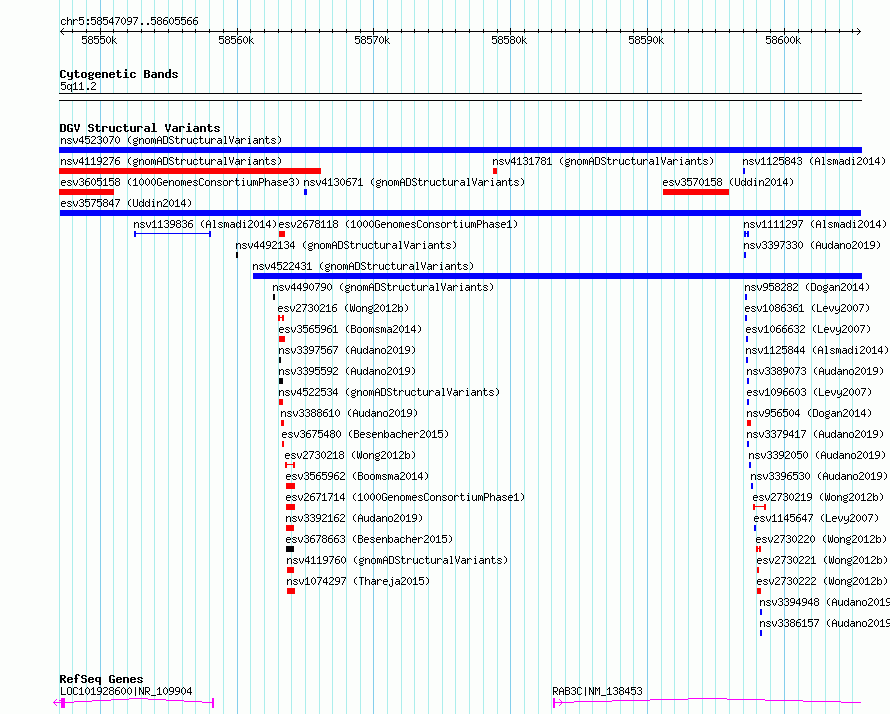This screenshot has width=890, height=714.
Task: Click the red bar of esv3570158
Action: click(696, 192)
